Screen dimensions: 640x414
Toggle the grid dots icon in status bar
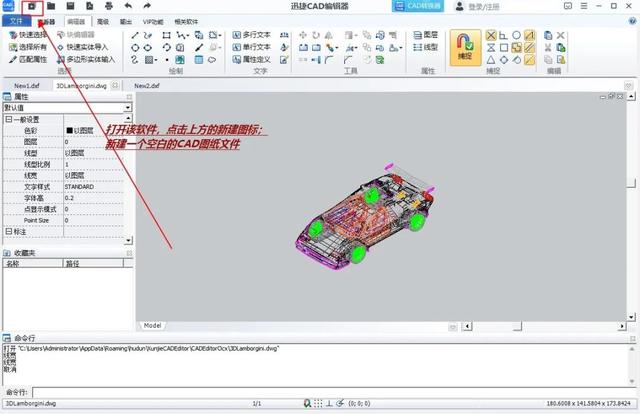(x=318, y=403)
